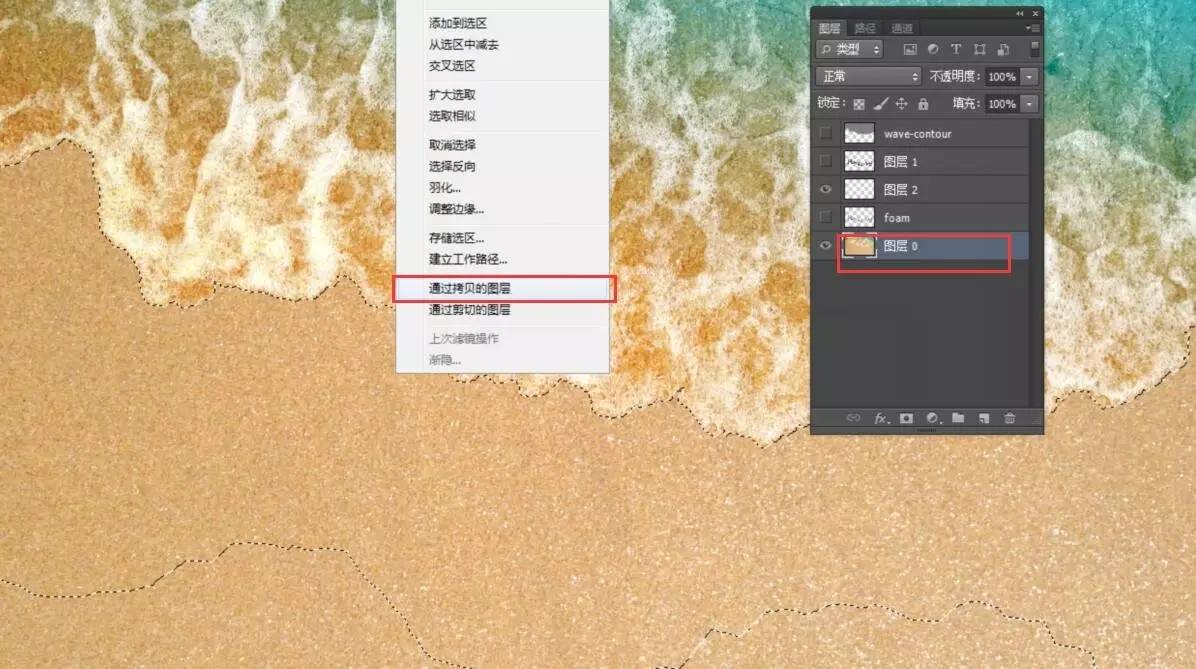Click the lock transparent pixels icon
1196x669 pixels.
pos(858,104)
